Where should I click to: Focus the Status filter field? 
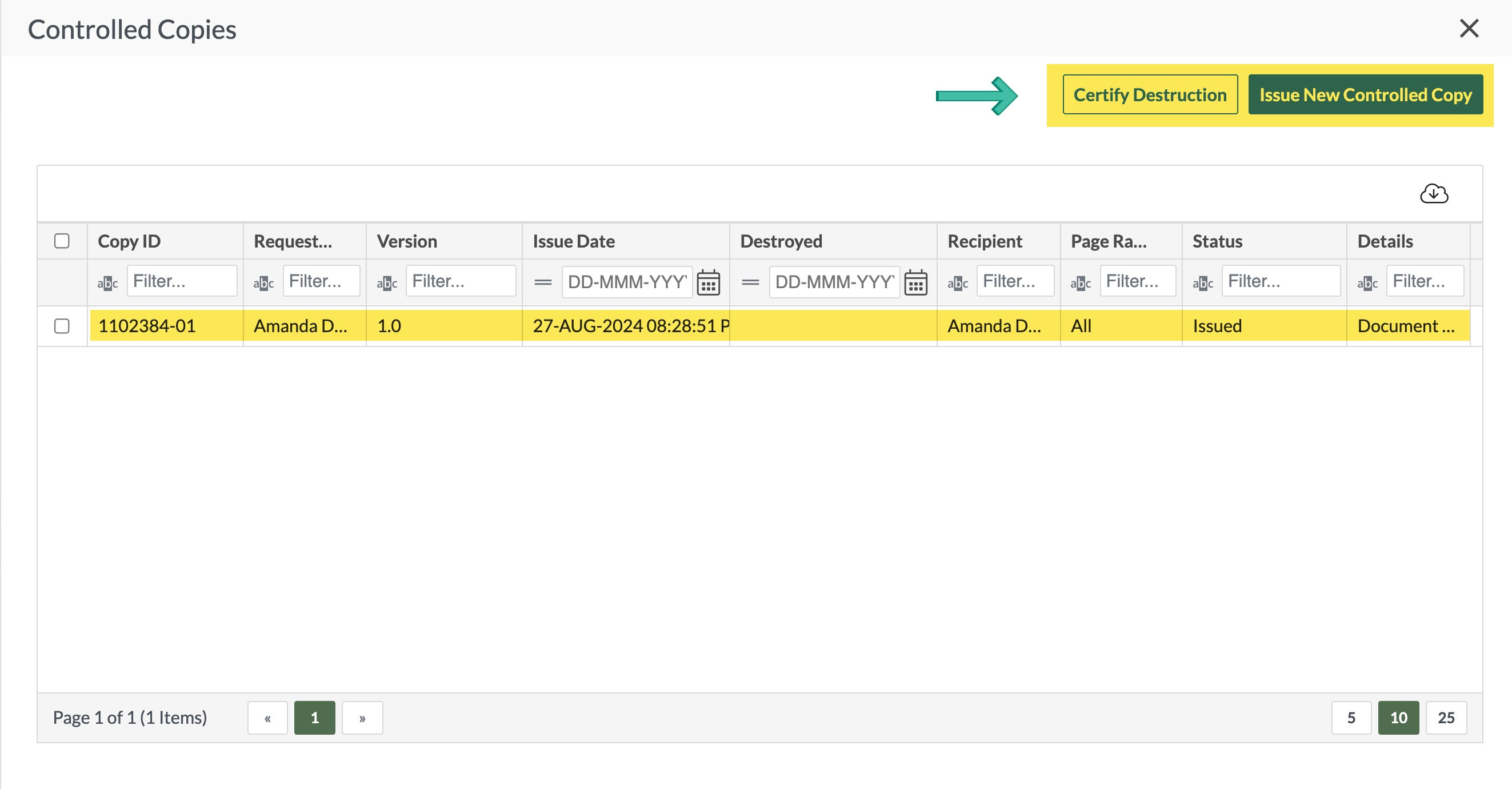pyautogui.click(x=1281, y=281)
